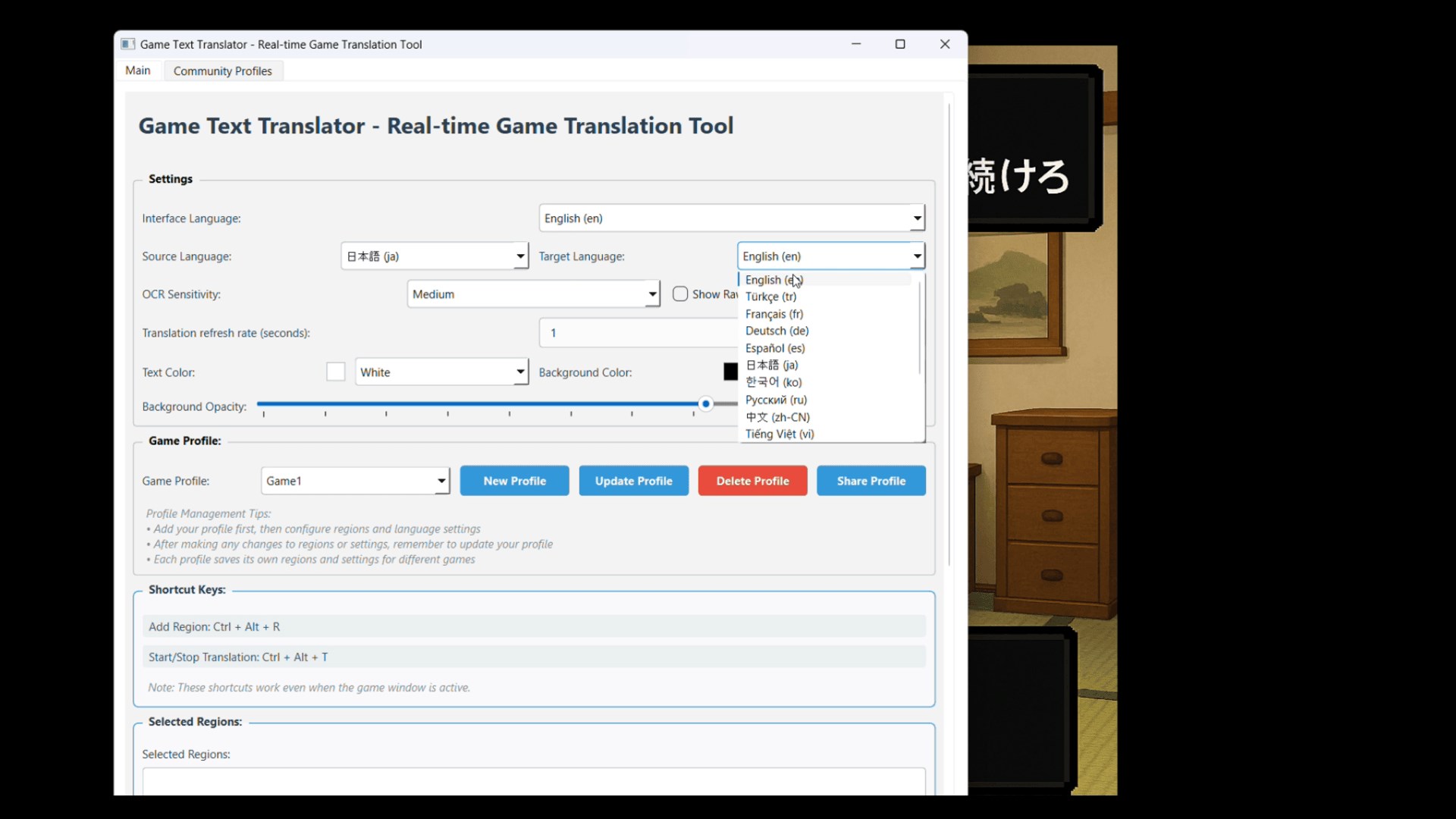Toggle the Show Raw checkbox
The height and width of the screenshot is (819, 1456).
(680, 294)
